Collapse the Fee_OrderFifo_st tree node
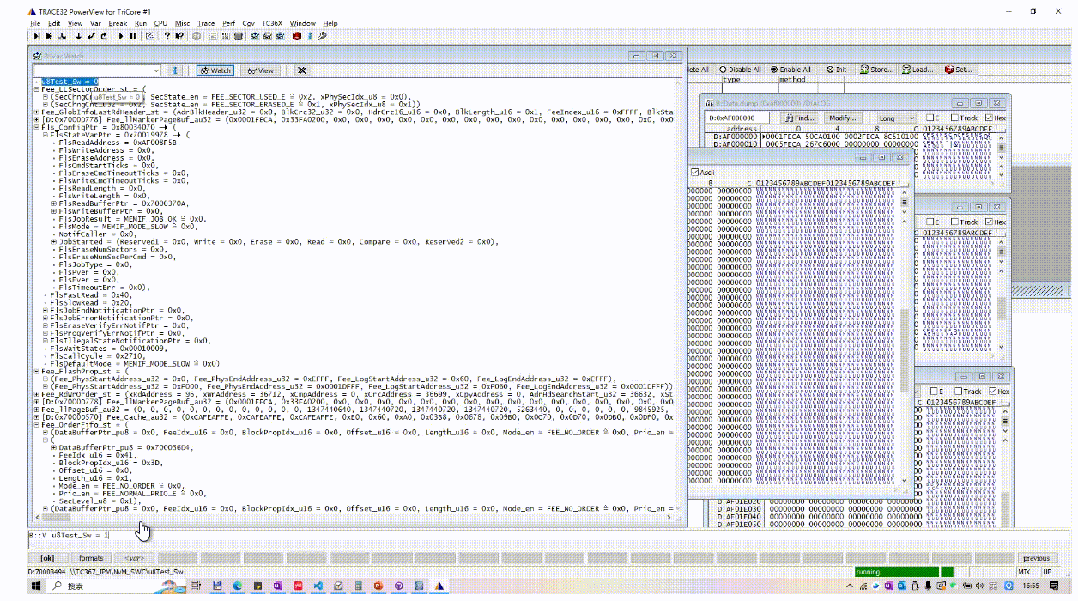Screen dimensions: 1078x601 tap(37, 425)
